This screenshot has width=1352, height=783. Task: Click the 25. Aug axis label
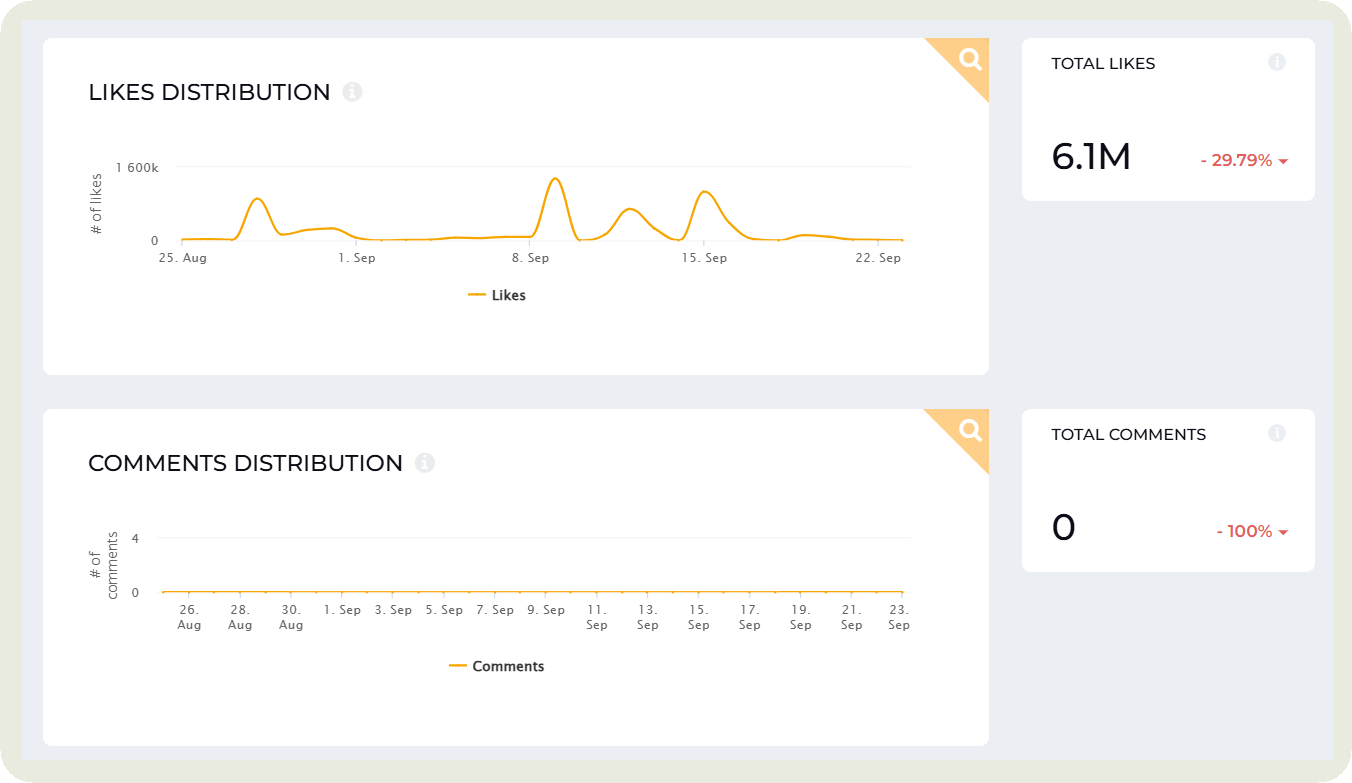click(x=182, y=258)
